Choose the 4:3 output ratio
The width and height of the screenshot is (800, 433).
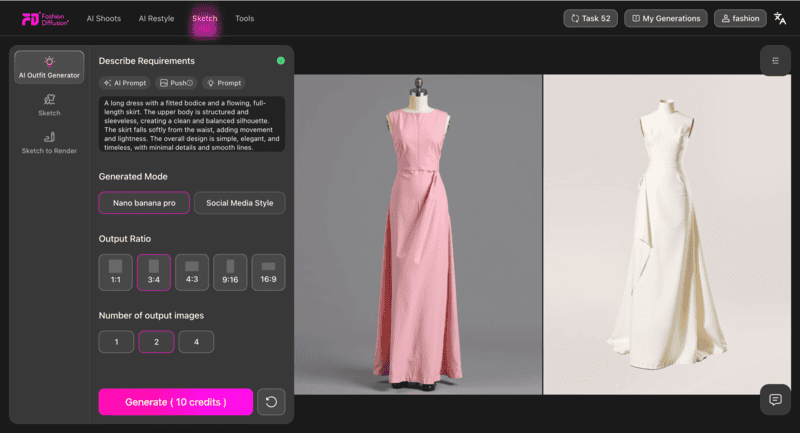(x=192, y=272)
